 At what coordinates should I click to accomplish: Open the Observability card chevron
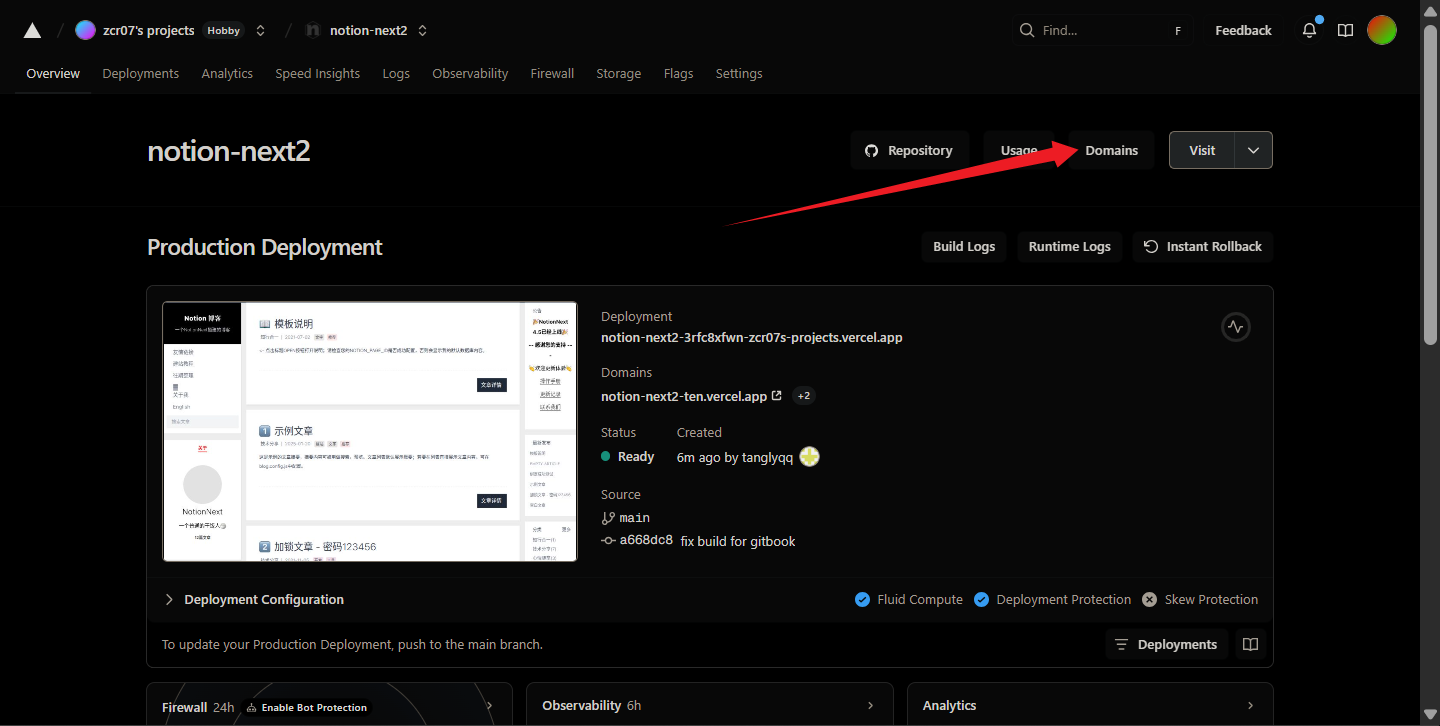(x=870, y=705)
